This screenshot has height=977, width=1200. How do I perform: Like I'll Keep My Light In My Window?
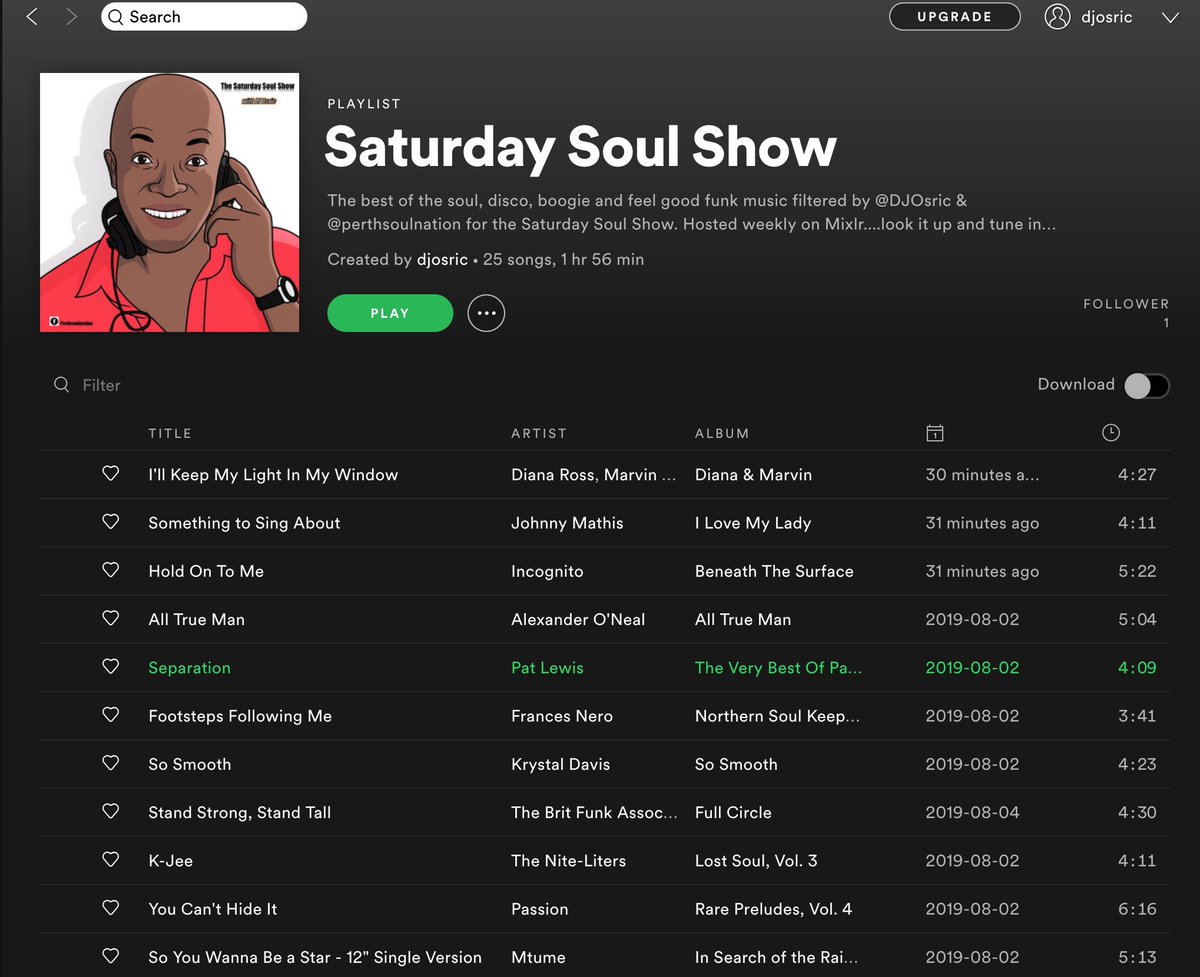pyautogui.click(x=111, y=474)
